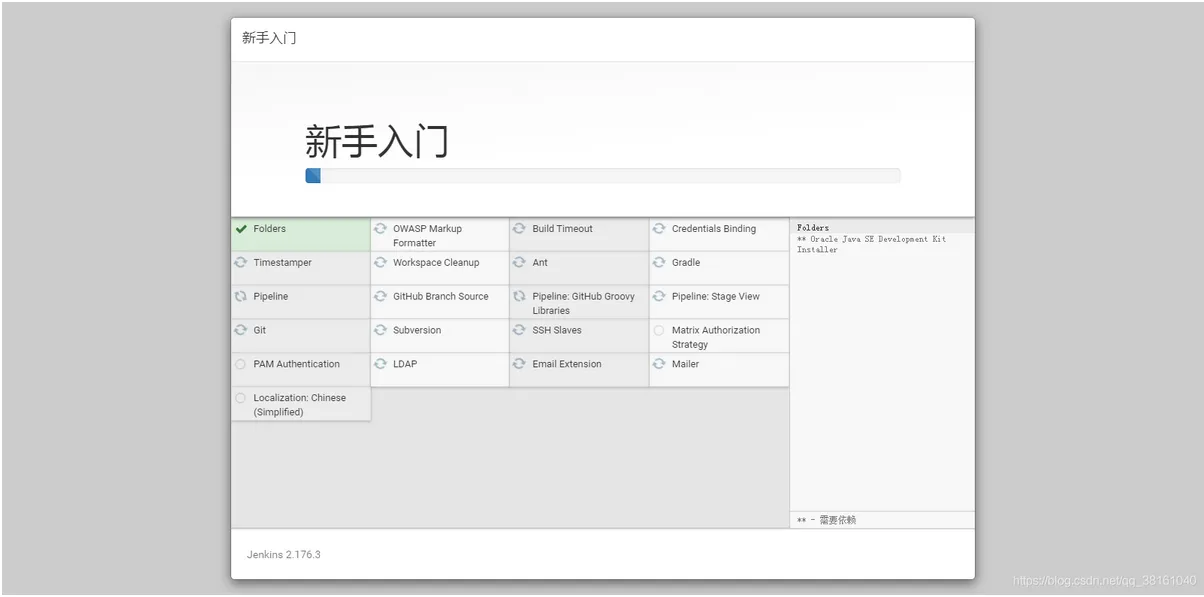The height and width of the screenshot is (597, 1204).
Task: Click the refresh icon beside the standalone Pipeline entry
Action: coord(241,297)
